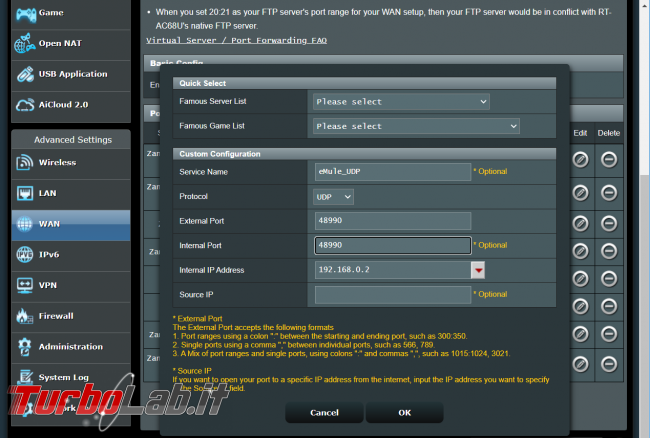Click the Protocol label

pyautogui.click(x=193, y=196)
